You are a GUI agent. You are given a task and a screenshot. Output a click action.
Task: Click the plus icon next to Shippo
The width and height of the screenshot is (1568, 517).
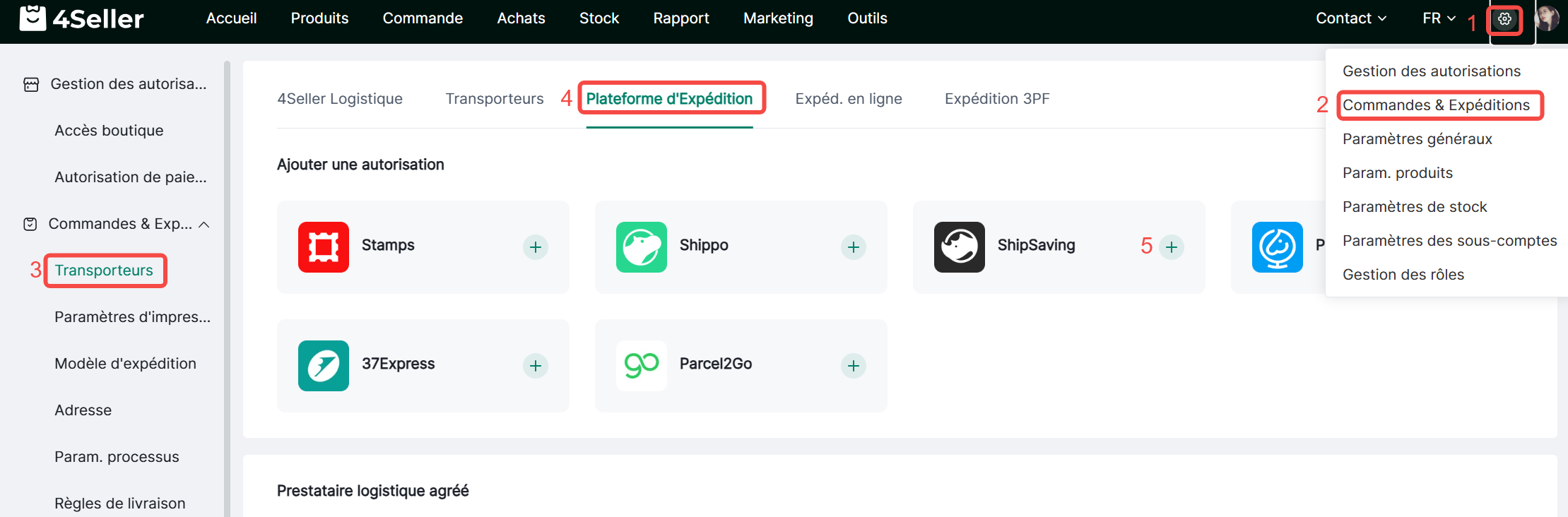(854, 247)
